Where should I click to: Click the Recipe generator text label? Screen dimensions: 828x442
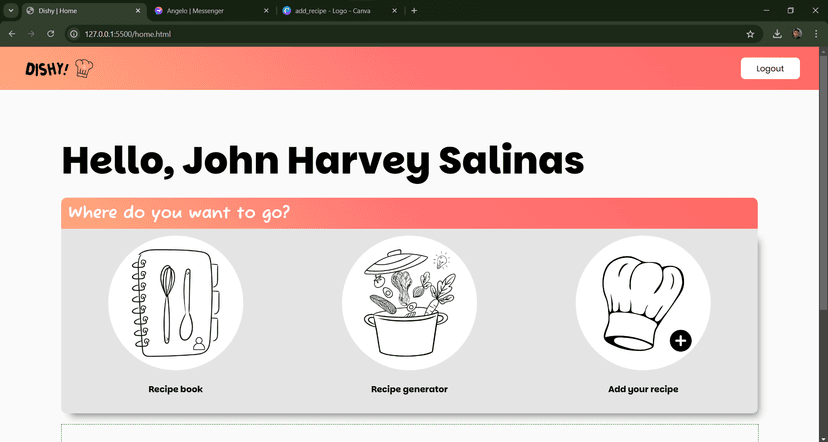pos(409,389)
